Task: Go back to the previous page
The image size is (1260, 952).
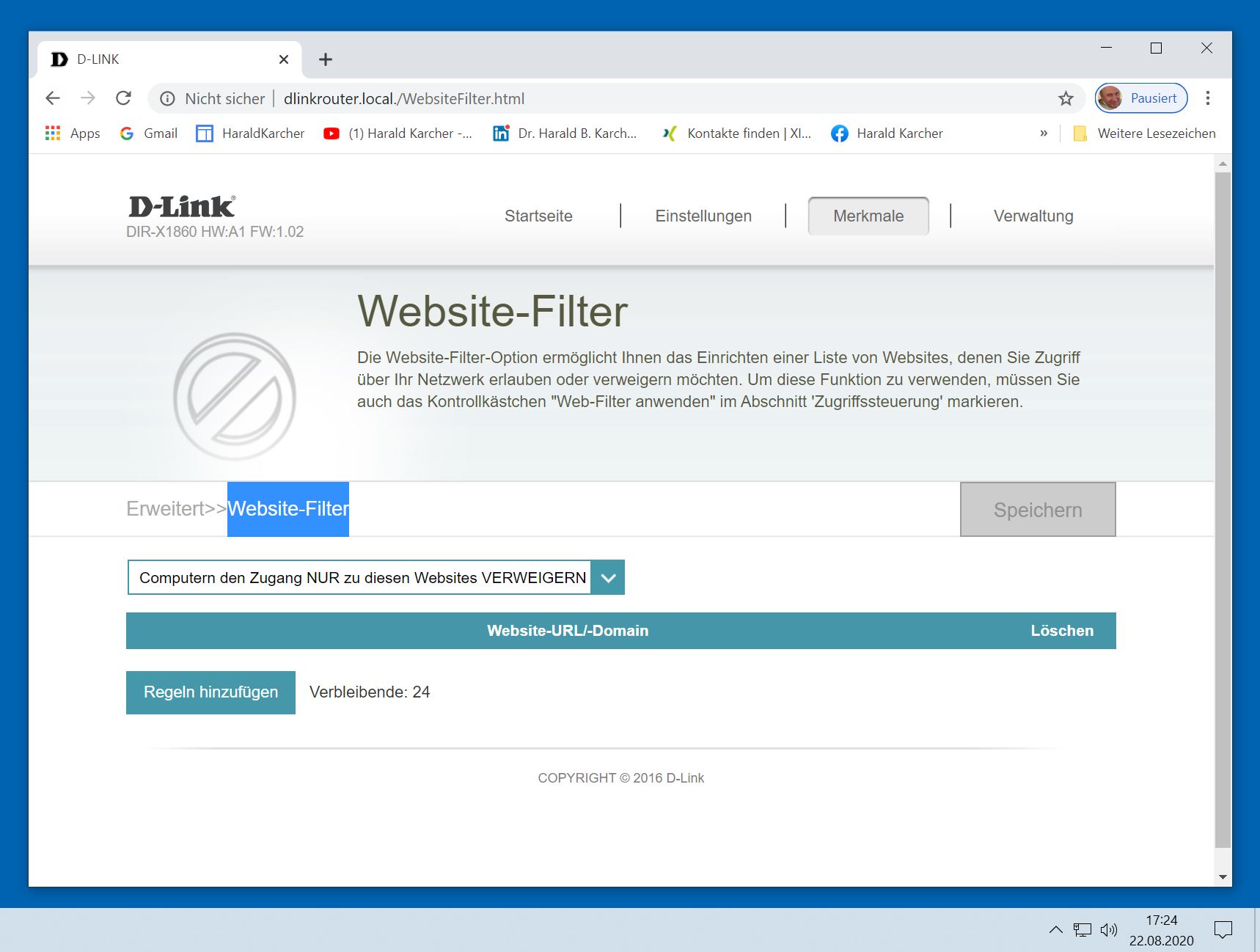Action: (x=53, y=98)
